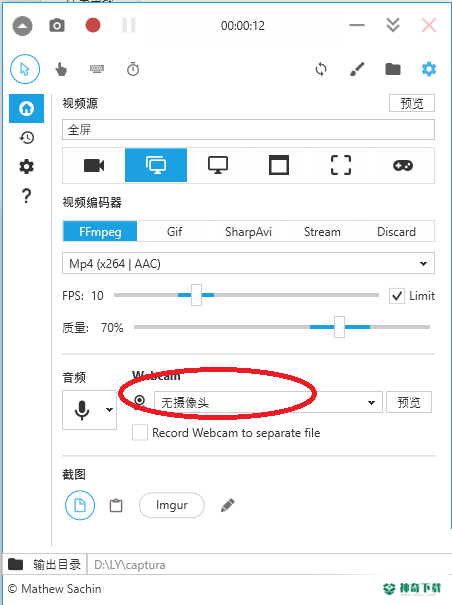This screenshot has width=452, height=605.
Task: Enable Record Webcam to separate file
Action: pyautogui.click(x=140, y=433)
